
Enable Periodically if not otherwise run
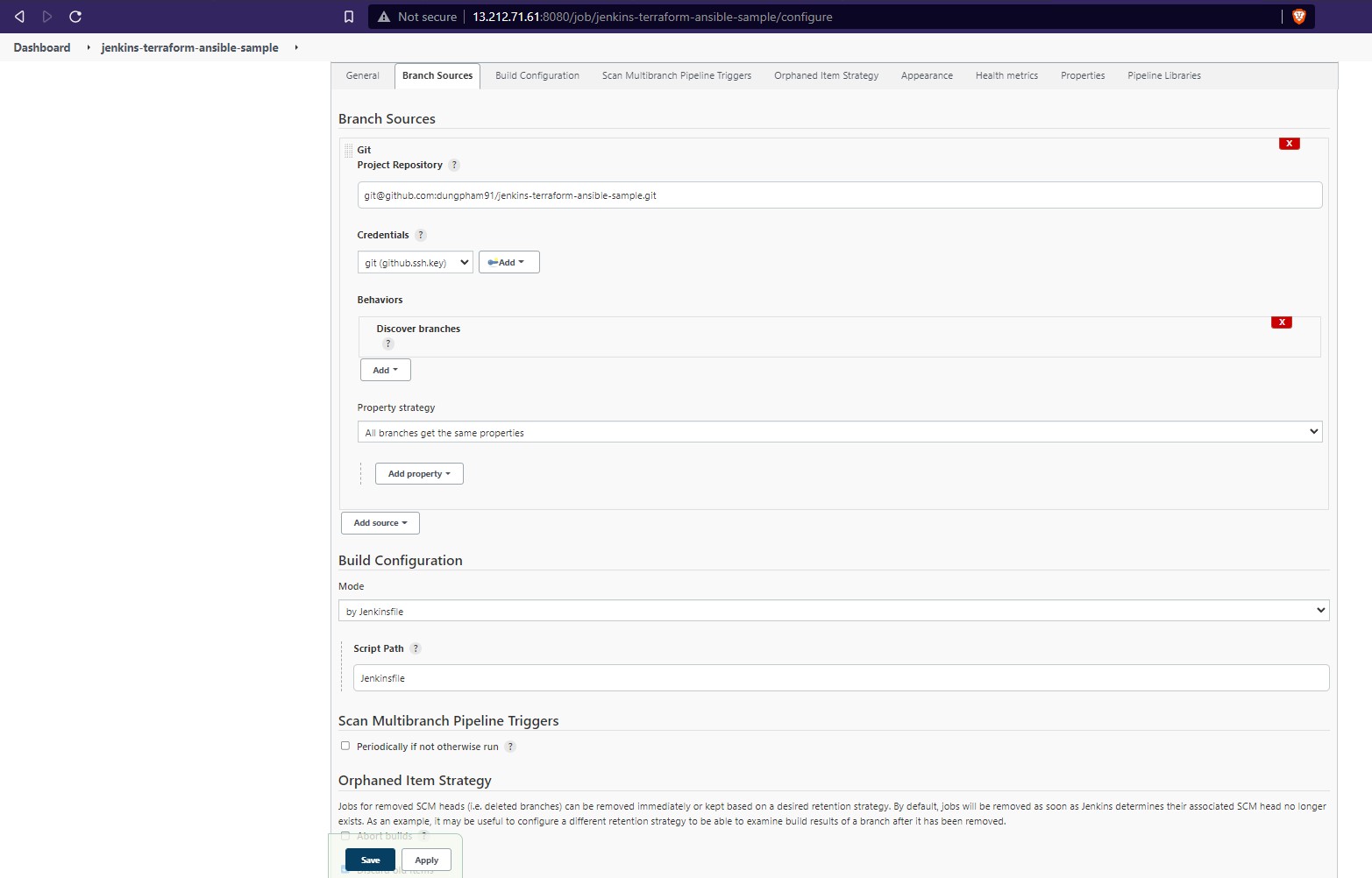(x=345, y=746)
